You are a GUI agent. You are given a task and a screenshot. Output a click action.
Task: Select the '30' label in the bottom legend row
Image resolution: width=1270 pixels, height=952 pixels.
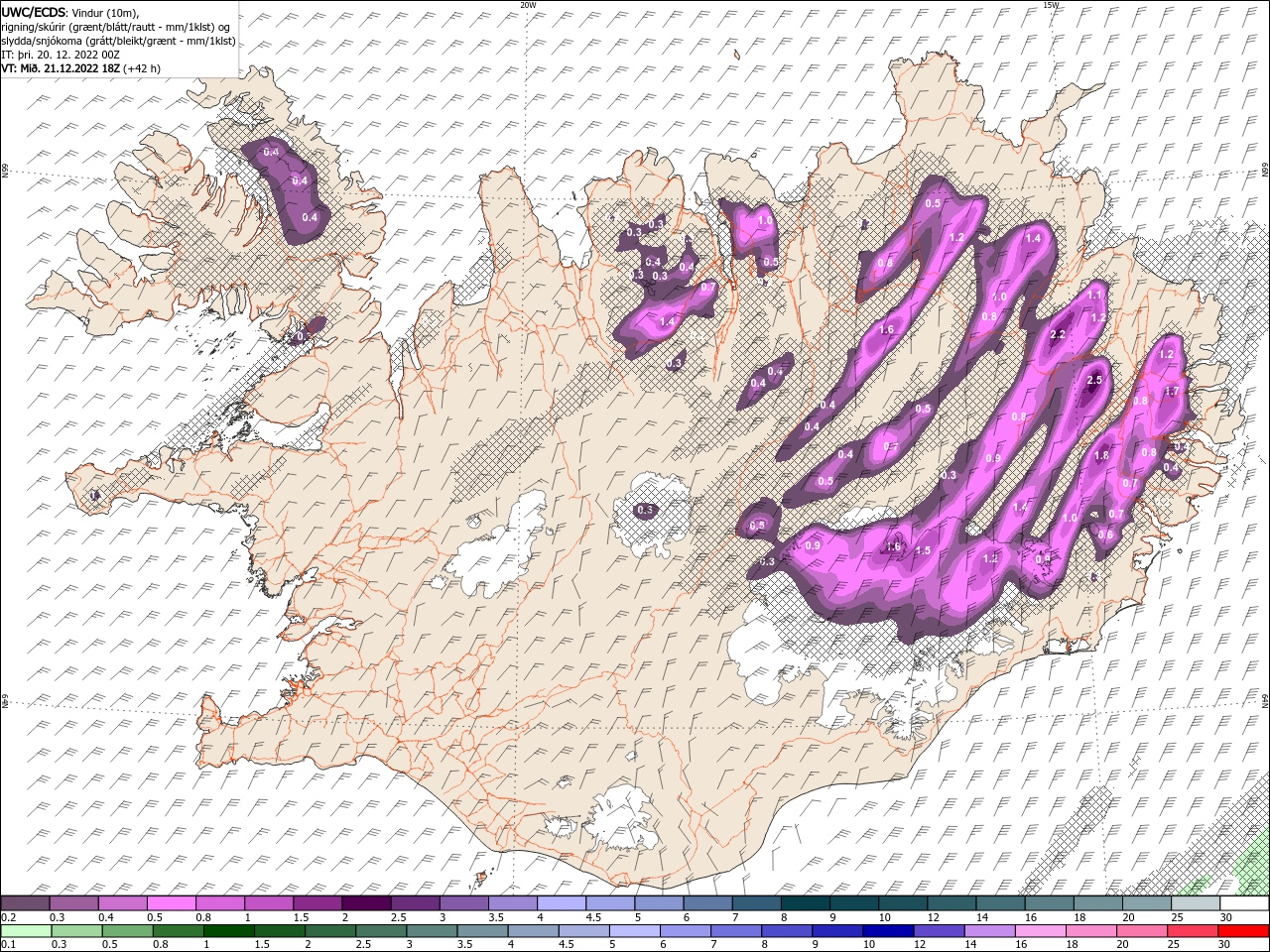[1224, 945]
